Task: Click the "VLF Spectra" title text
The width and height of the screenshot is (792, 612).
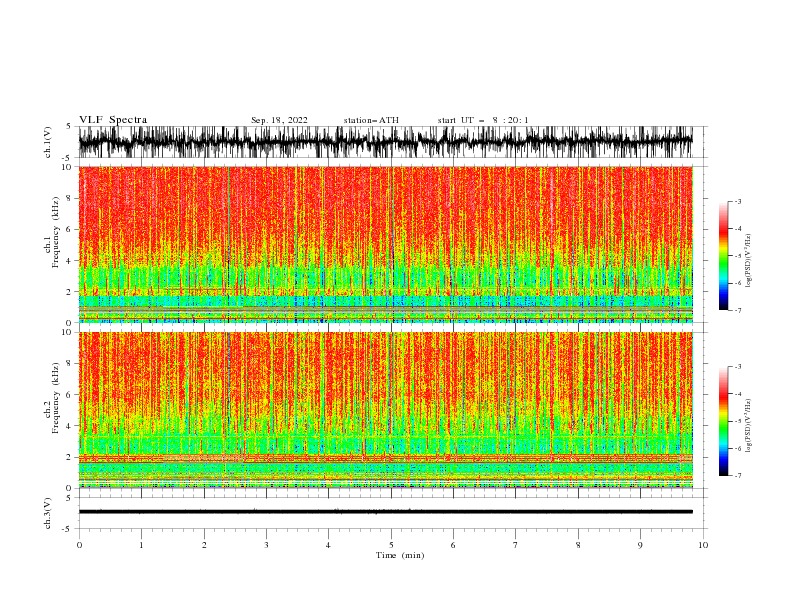Action: tap(113, 120)
